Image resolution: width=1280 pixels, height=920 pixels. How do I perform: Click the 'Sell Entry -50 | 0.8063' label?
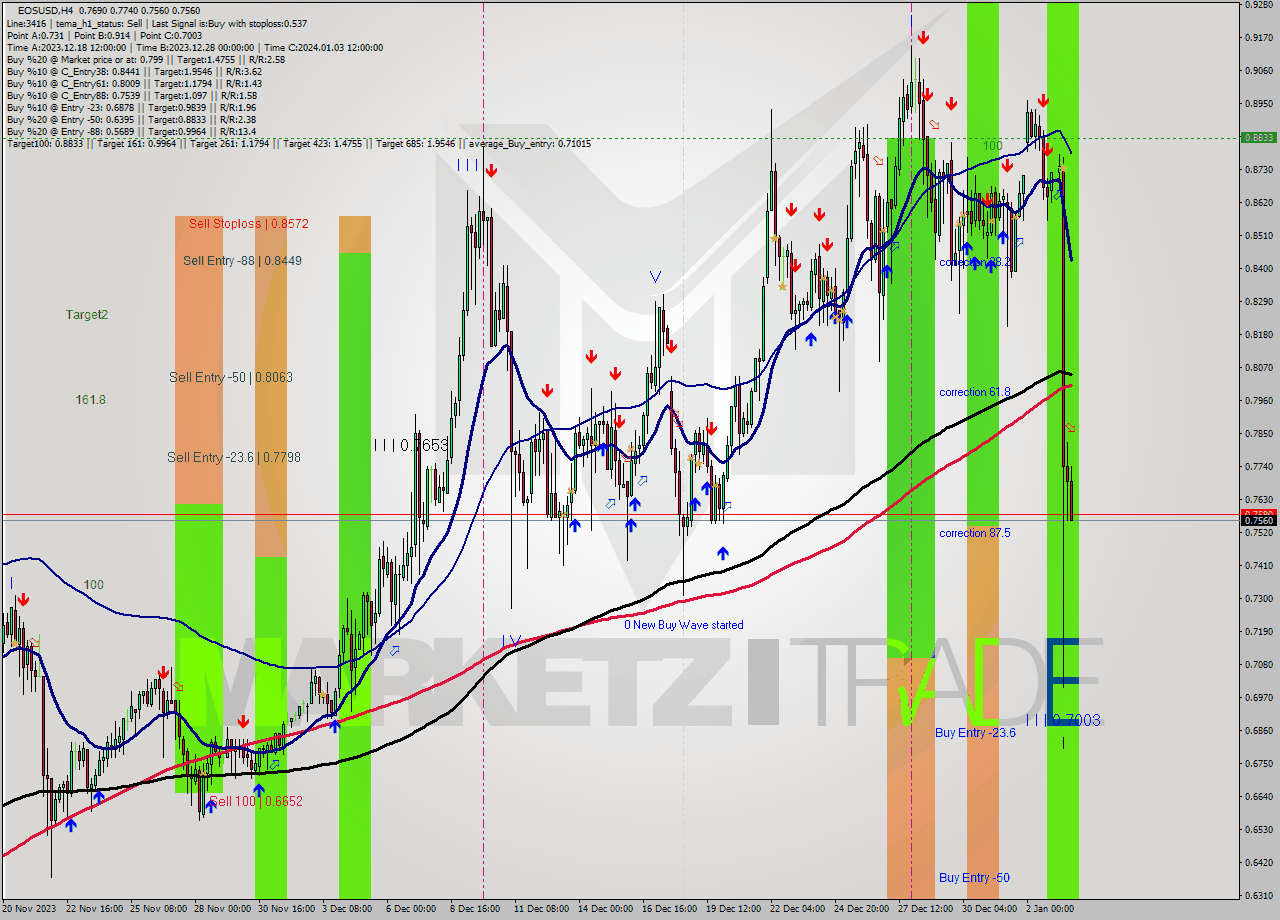click(231, 377)
